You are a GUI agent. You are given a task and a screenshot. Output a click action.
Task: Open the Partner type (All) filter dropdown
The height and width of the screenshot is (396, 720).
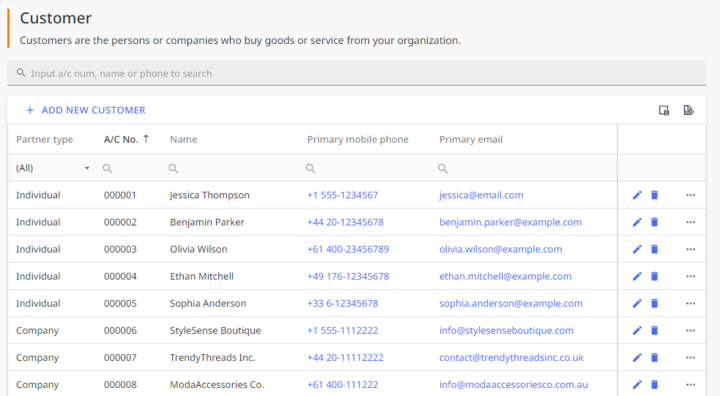click(x=53, y=168)
